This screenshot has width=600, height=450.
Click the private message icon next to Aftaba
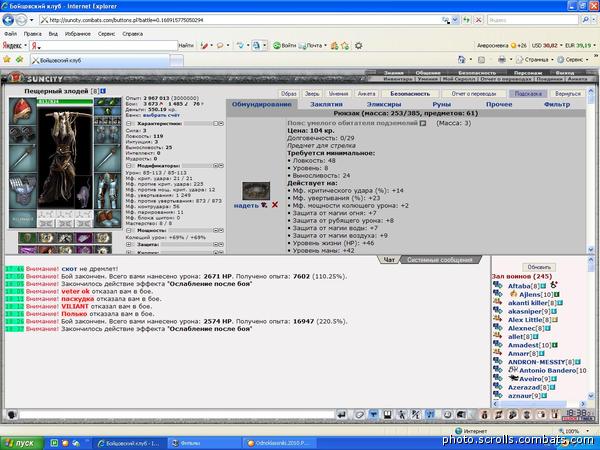point(497,285)
